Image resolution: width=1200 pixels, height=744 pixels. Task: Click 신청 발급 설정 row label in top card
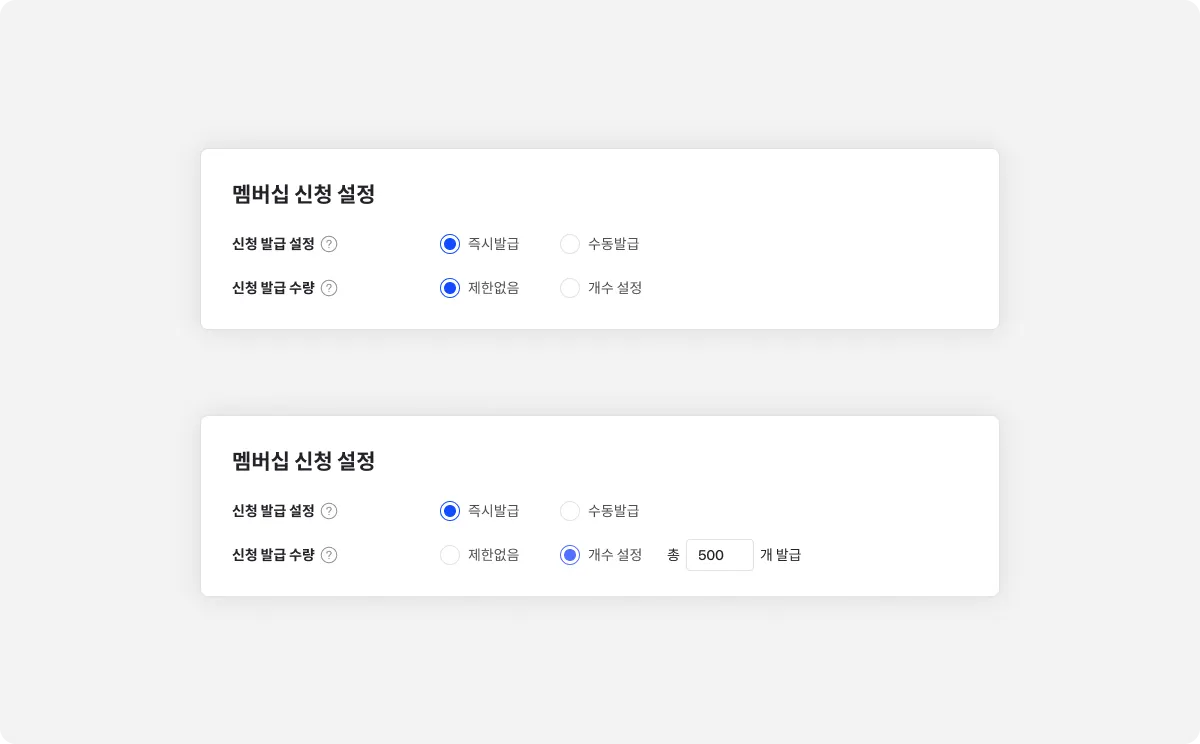273,244
